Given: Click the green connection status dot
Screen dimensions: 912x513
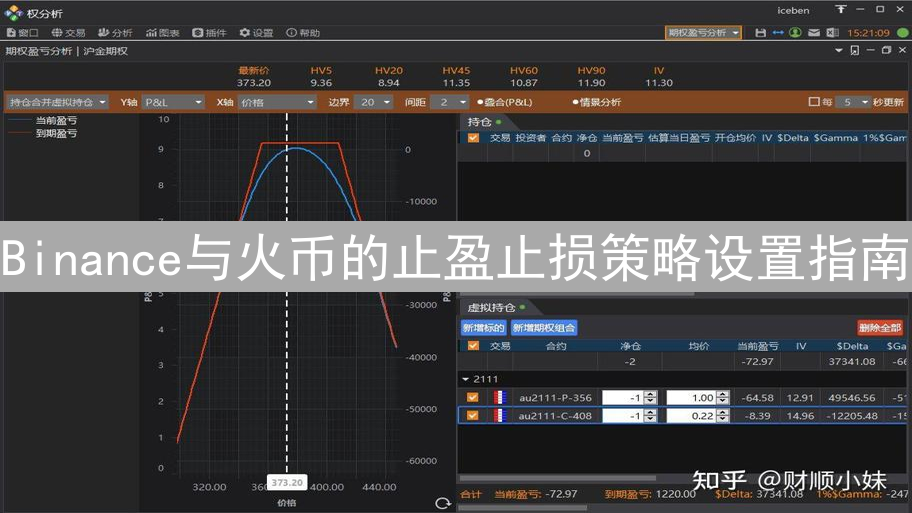Looking at the screenshot, I should [903, 33].
